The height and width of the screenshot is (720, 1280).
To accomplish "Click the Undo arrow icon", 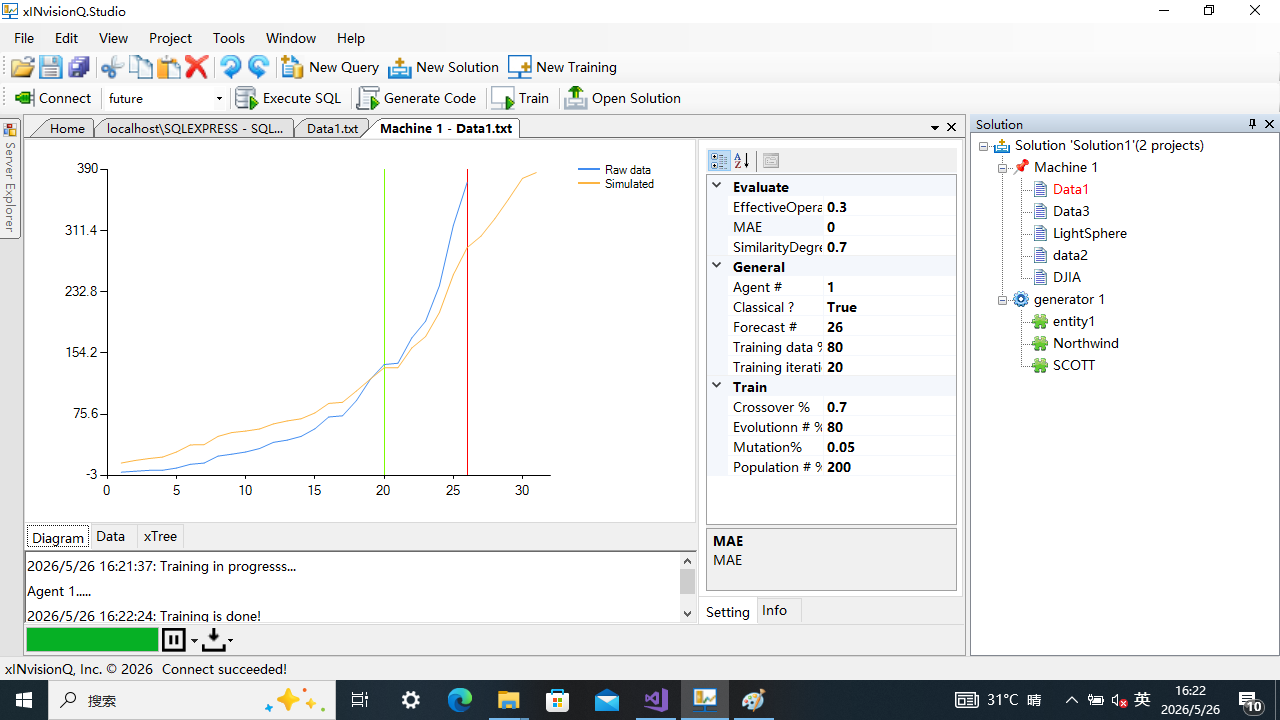I will (x=230, y=67).
